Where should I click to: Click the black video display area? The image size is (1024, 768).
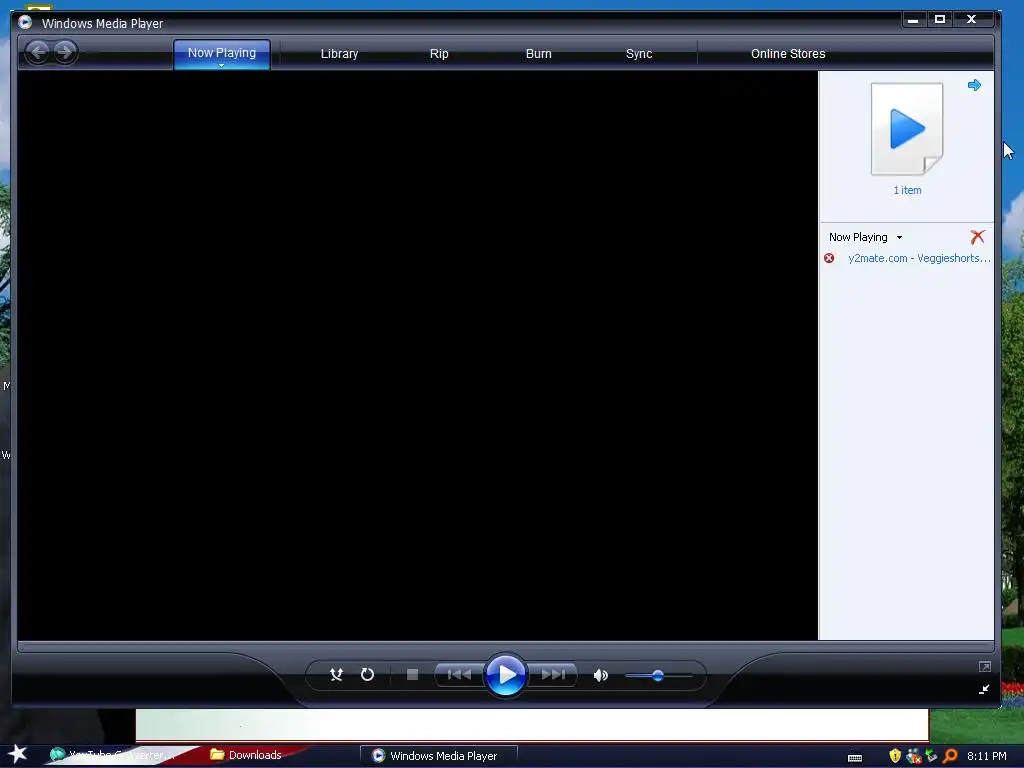pos(417,355)
